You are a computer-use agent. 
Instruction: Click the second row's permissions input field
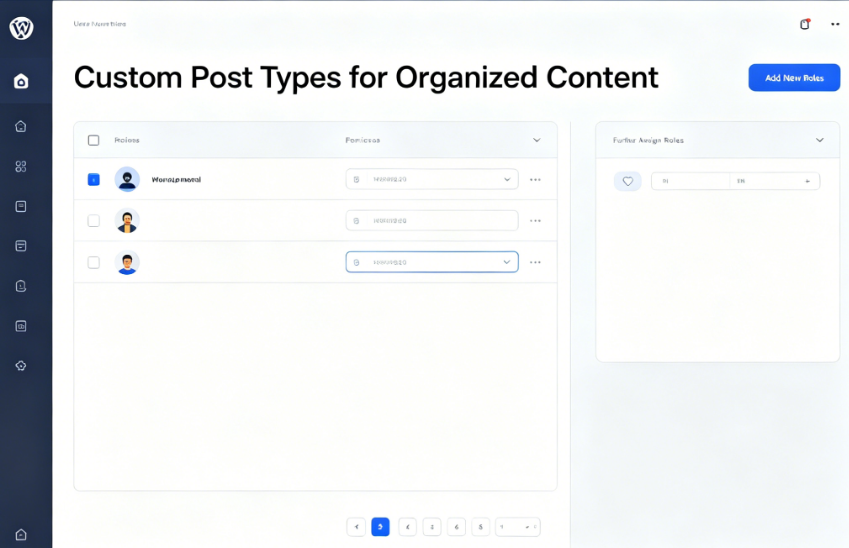[x=432, y=221]
